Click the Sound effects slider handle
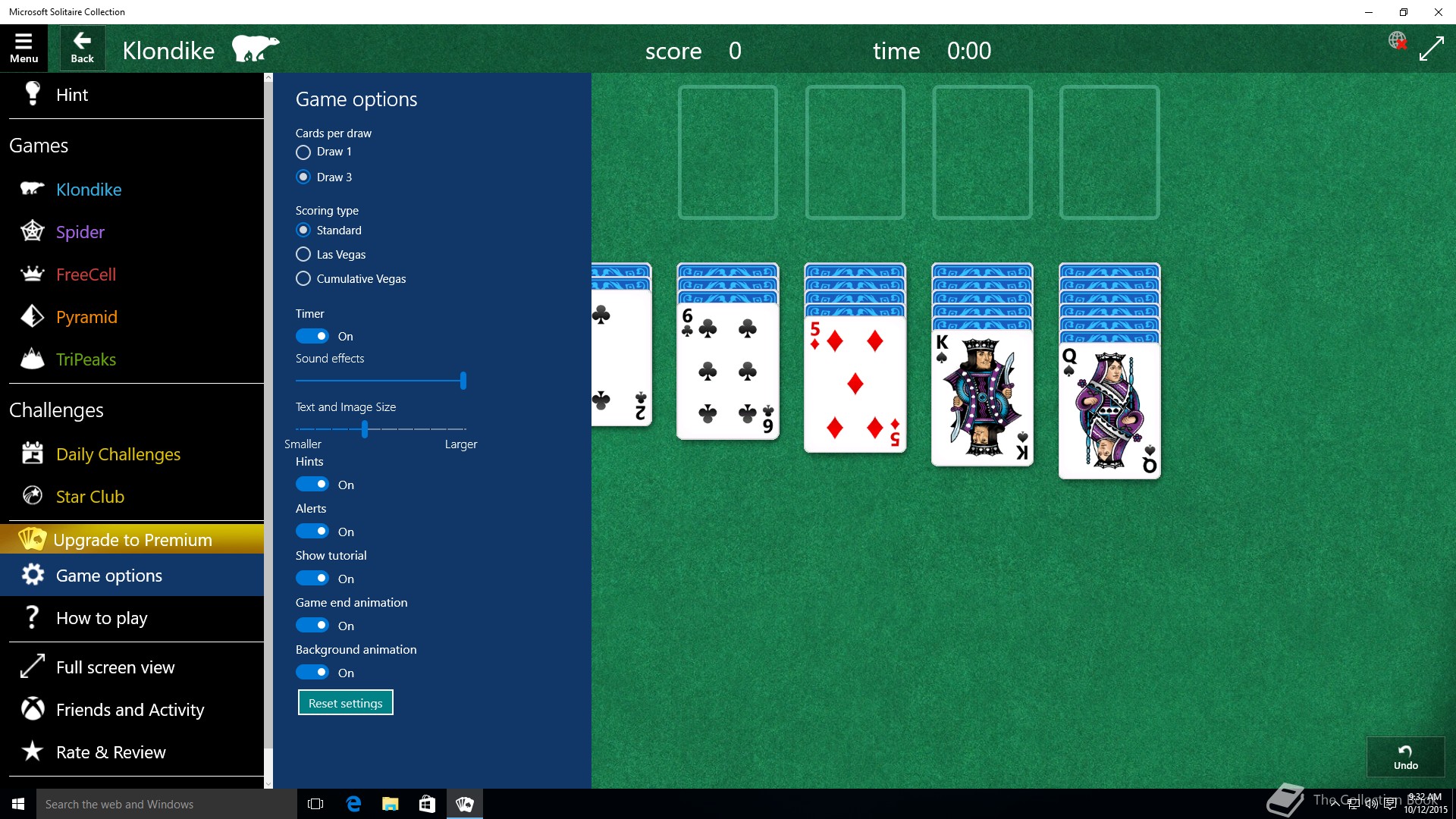Screen dimensions: 1456x819 [x=463, y=381]
